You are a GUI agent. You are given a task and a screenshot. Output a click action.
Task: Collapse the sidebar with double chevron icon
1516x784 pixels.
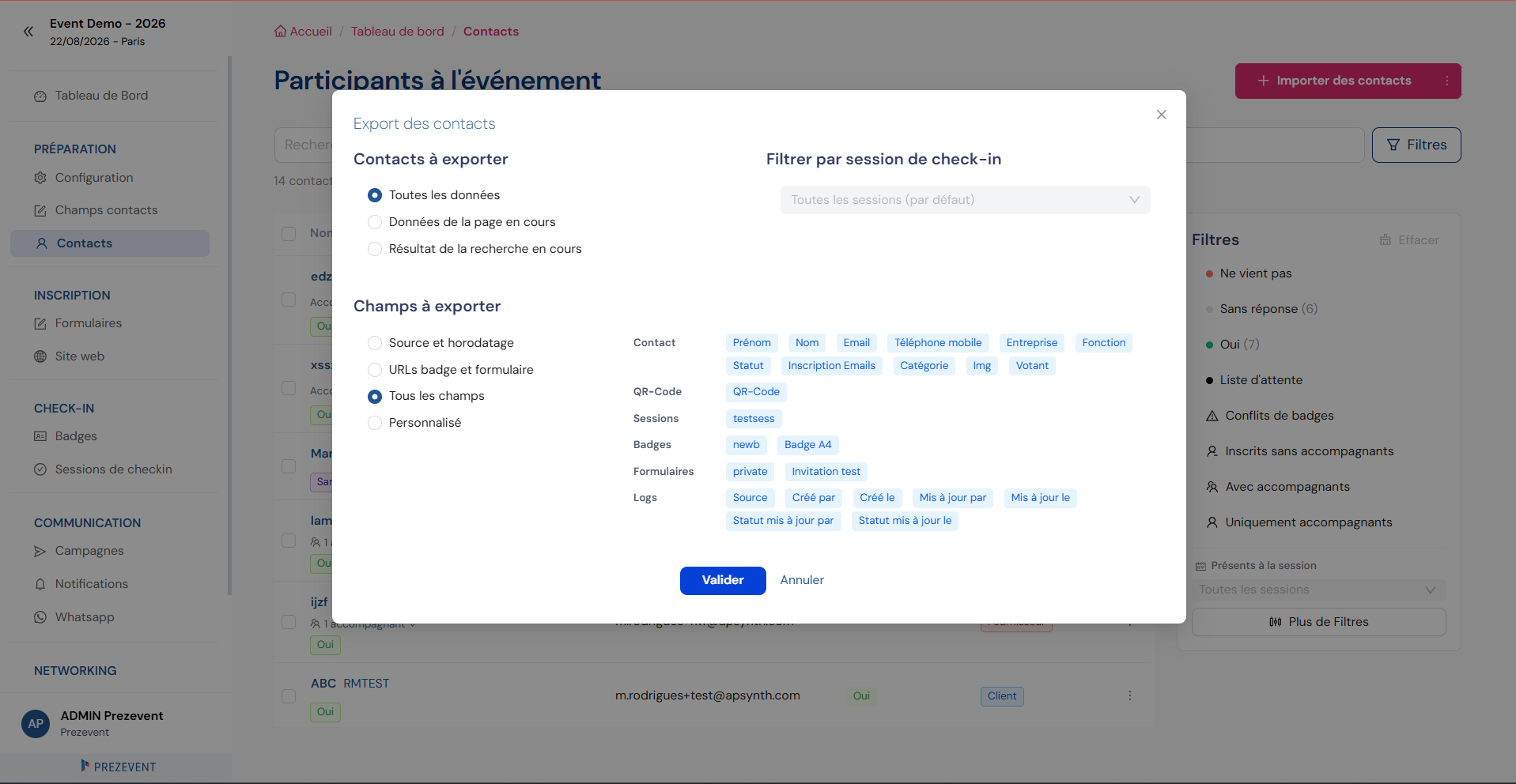[28, 32]
